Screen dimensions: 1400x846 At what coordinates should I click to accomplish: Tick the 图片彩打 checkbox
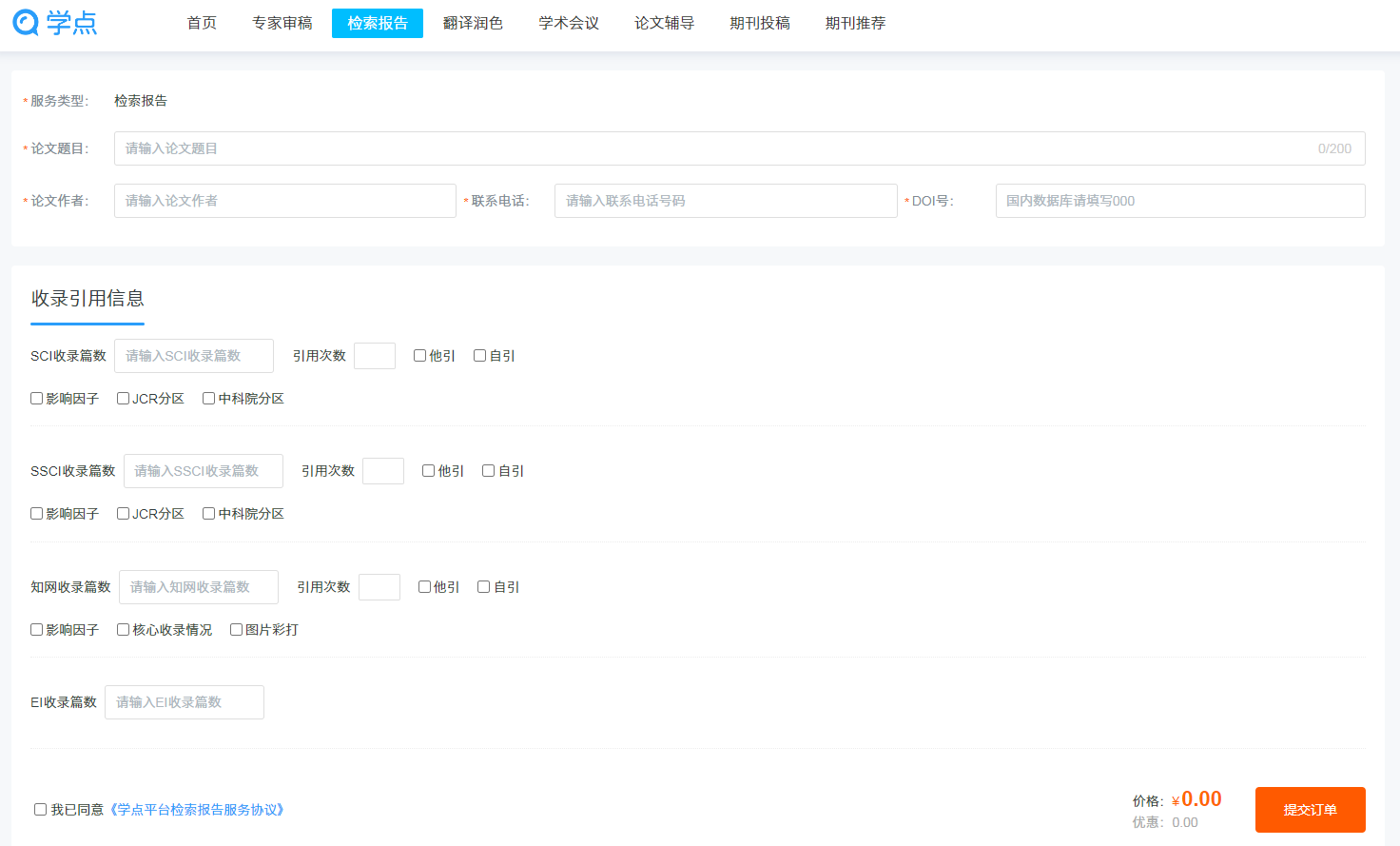click(x=236, y=630)
